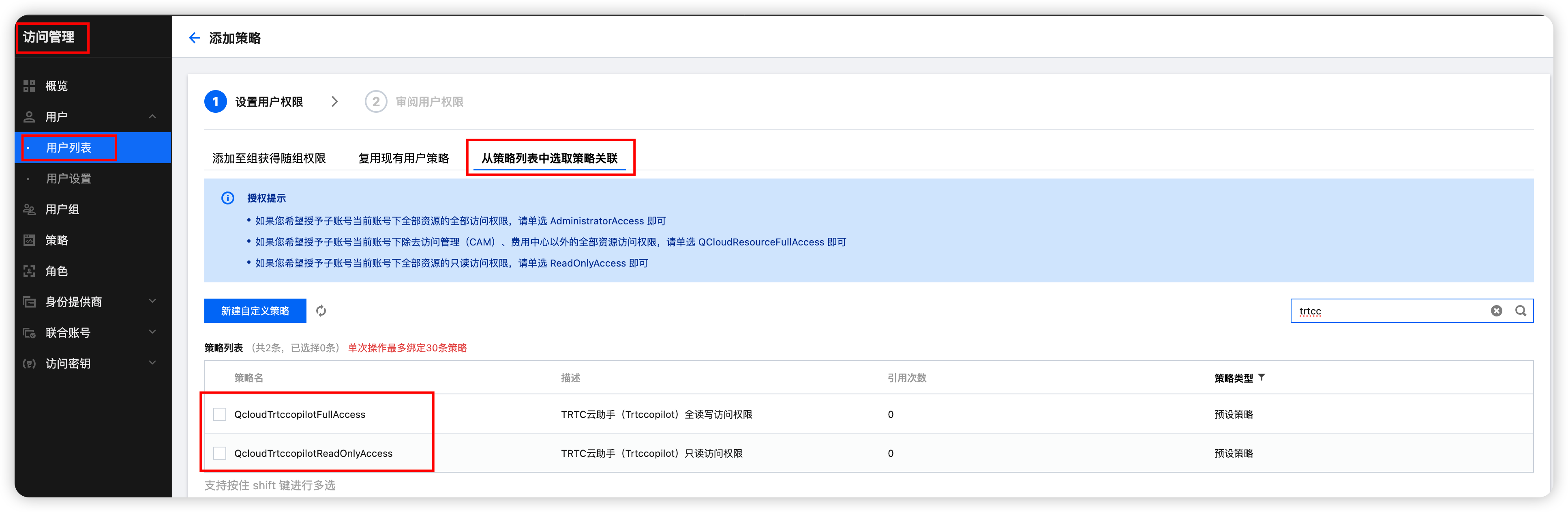Clear the trtcc search text
Image resolution: width=1568 pixels, height=512 pixels.
[x=1496, y=311]
